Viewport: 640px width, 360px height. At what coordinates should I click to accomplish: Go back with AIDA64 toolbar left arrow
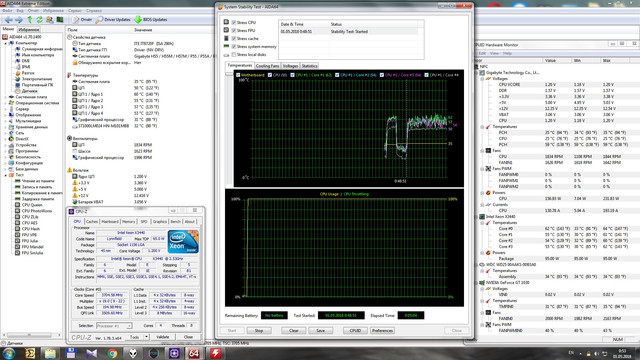[x=9, y=20]
